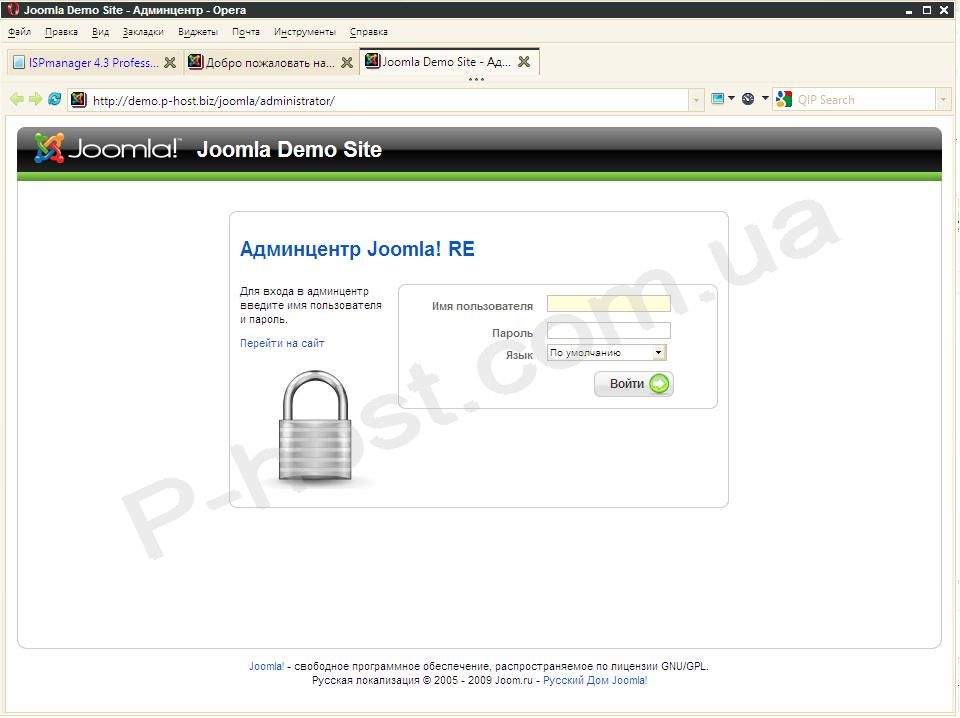
Task: Open the Вид menu
Action: coord(100,32)
